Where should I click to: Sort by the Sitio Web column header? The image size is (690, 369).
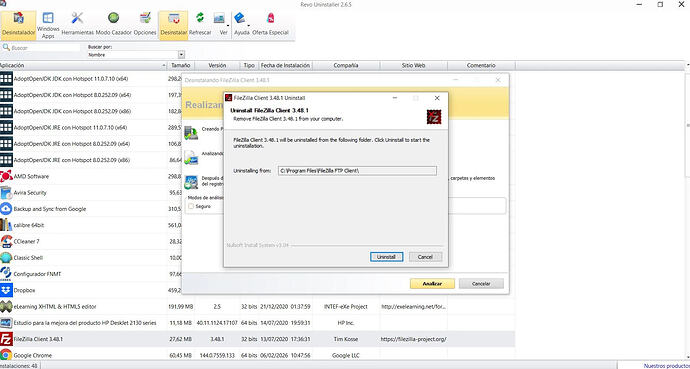[413, 65]
